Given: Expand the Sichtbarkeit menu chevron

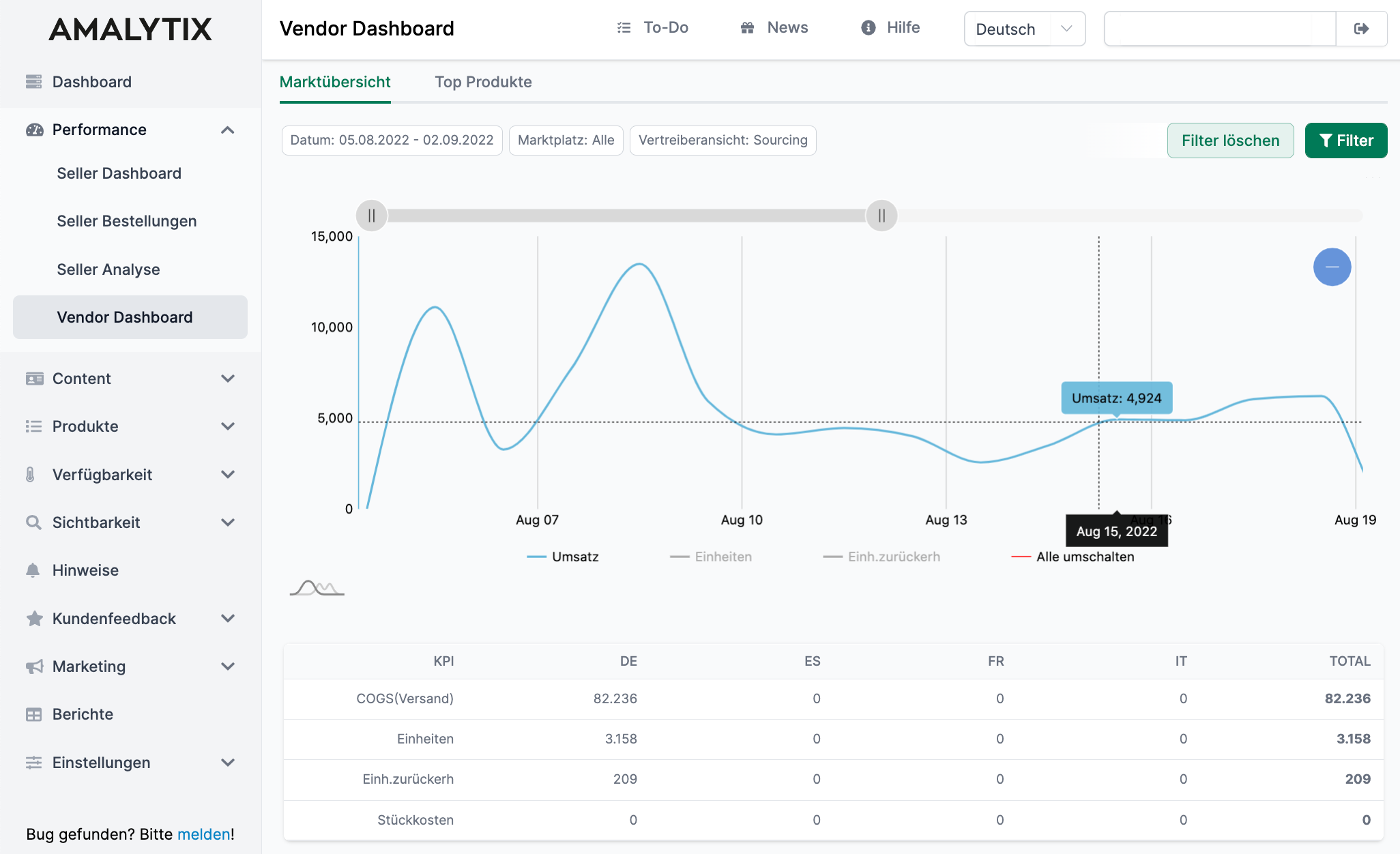Looking at the screenshot, I should 228,522.
